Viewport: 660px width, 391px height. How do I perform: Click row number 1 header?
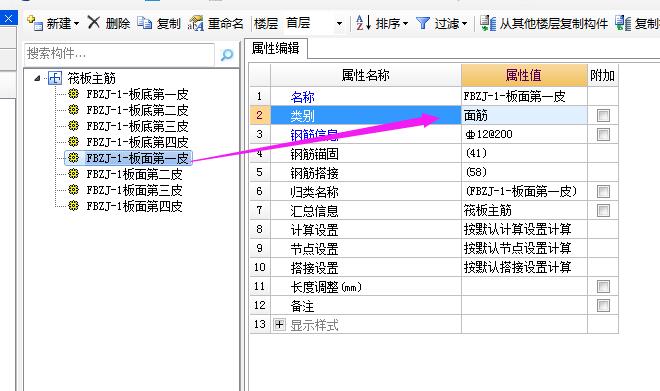pyautogui.click(x=260, y=96)
